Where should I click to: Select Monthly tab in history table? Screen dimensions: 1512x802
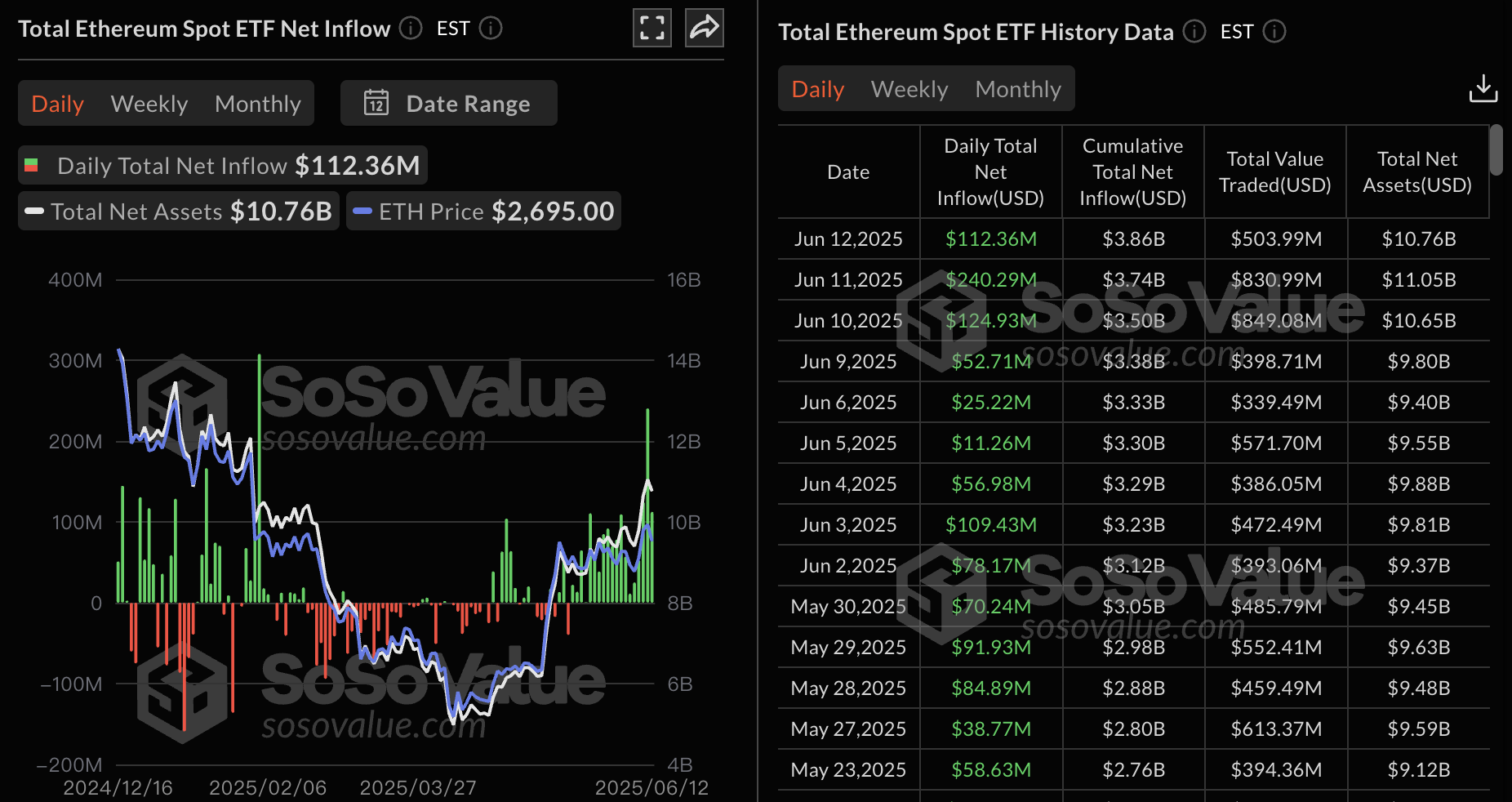click(1018, 89)
